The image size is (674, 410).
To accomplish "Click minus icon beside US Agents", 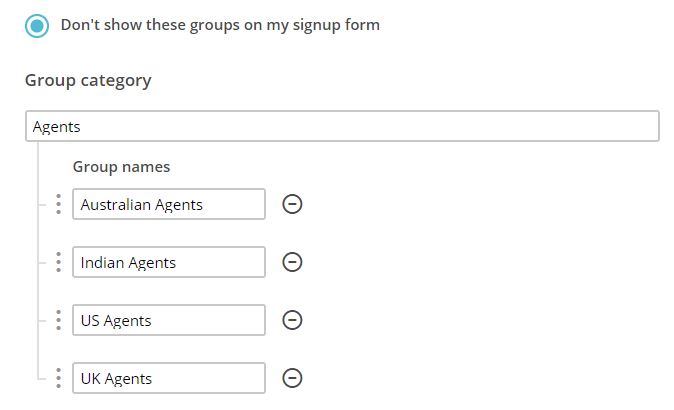I will [x=292, y=320].
